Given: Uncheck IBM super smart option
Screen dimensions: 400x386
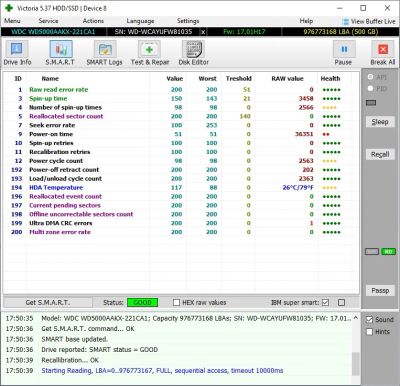Looking at the screenshot, I should (325, 302).
